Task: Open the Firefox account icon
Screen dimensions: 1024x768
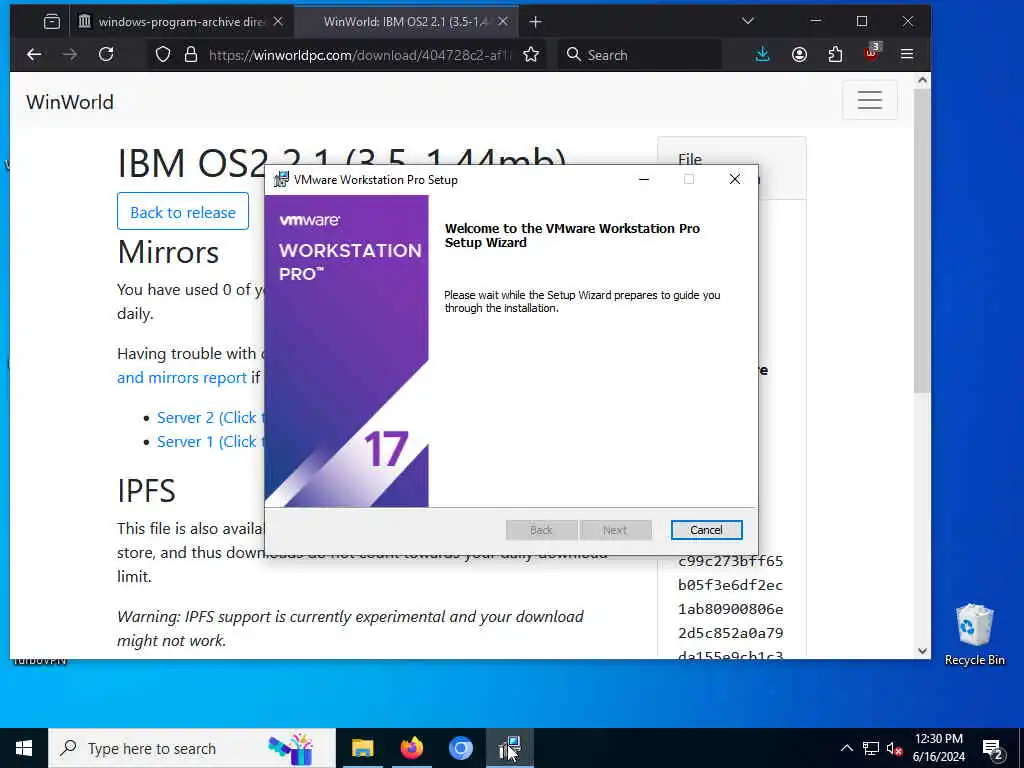Action: [799, 55]
